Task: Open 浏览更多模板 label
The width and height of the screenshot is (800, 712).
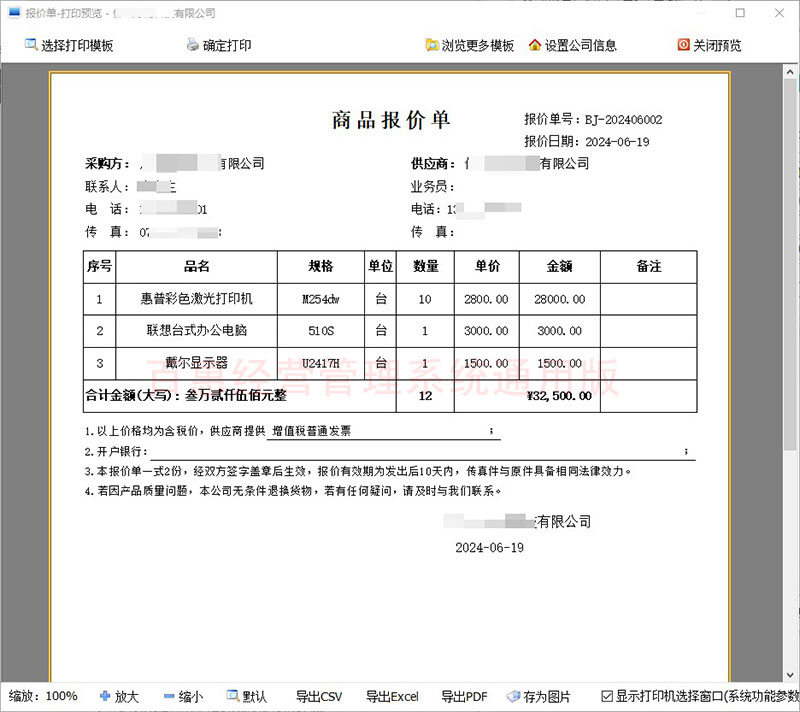Action: (x=478, y=45)
